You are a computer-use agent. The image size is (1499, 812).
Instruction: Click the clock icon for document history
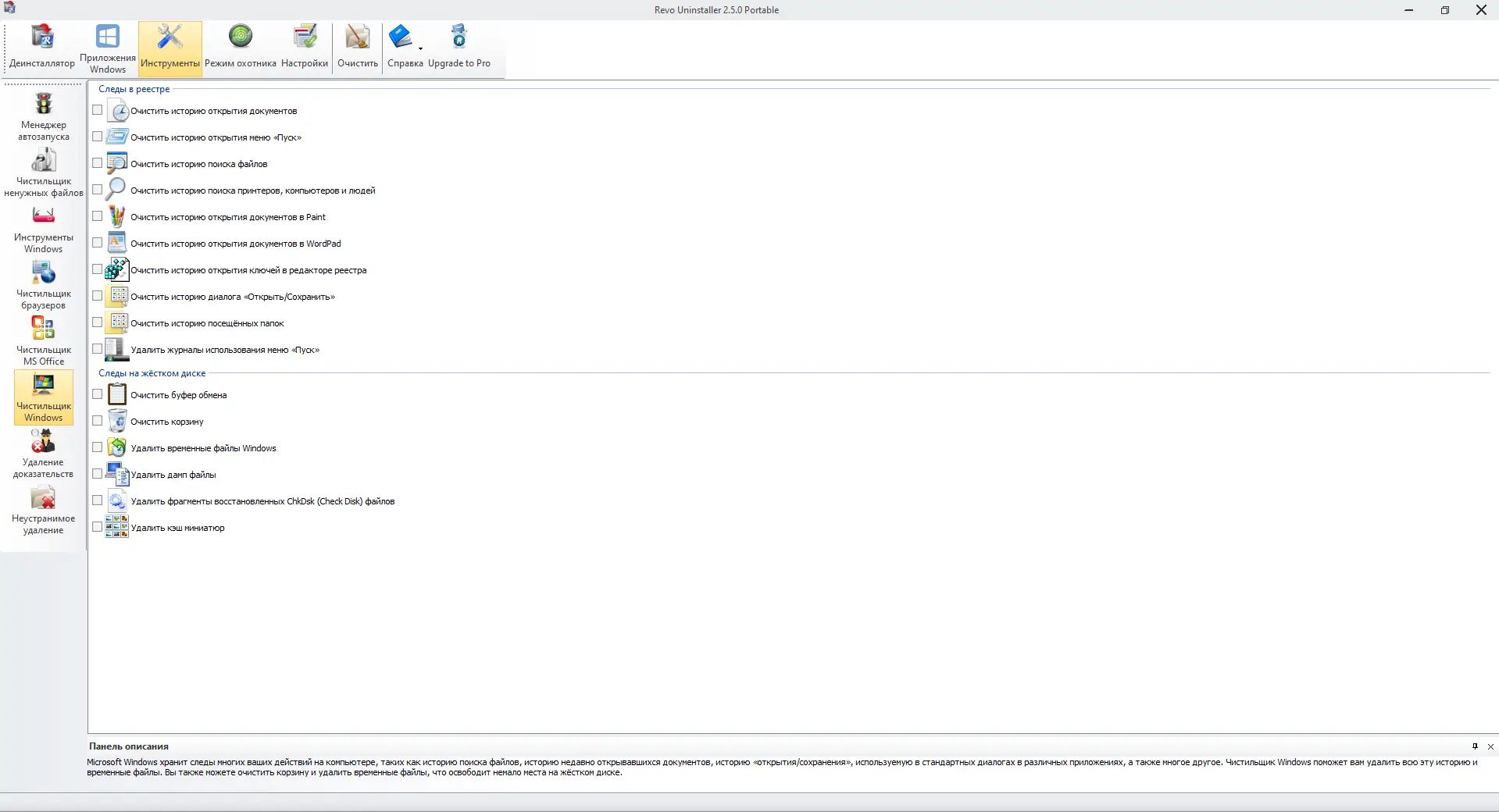117,111
